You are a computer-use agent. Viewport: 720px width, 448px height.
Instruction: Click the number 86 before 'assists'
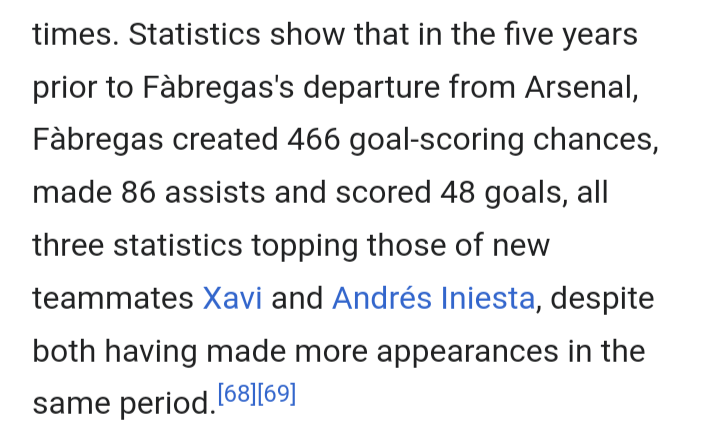point(138,192)
